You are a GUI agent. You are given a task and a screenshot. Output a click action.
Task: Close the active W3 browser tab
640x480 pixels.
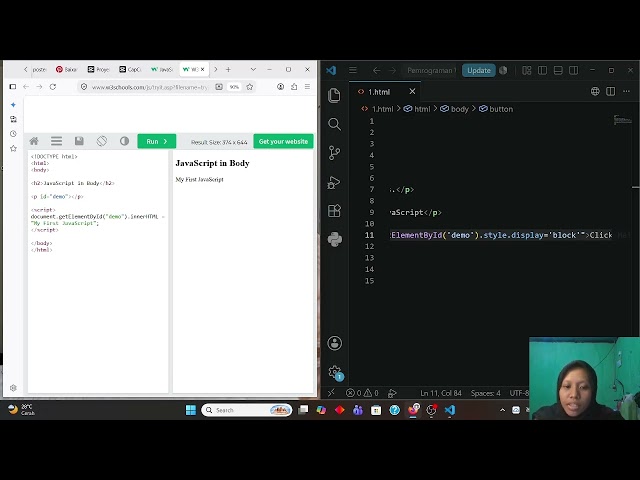point(202,69)
